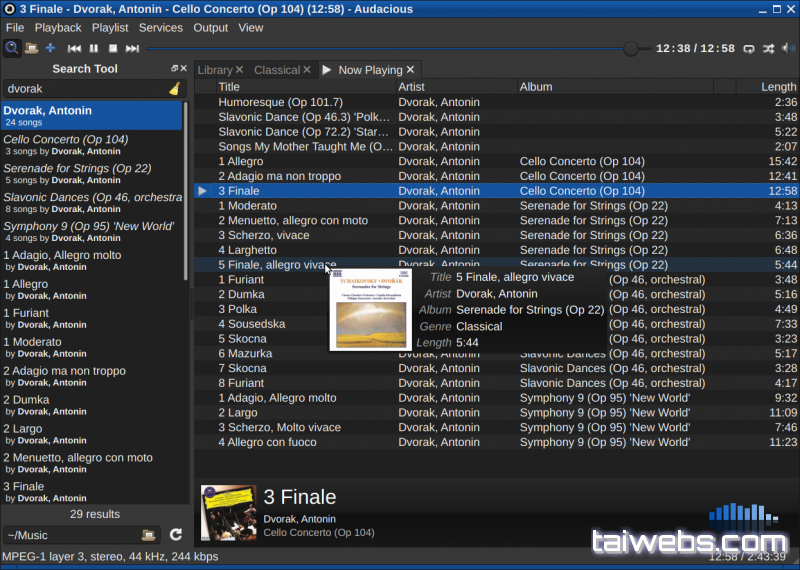
Task: Sort playlist by Length column header
Action: pos(778,87)
